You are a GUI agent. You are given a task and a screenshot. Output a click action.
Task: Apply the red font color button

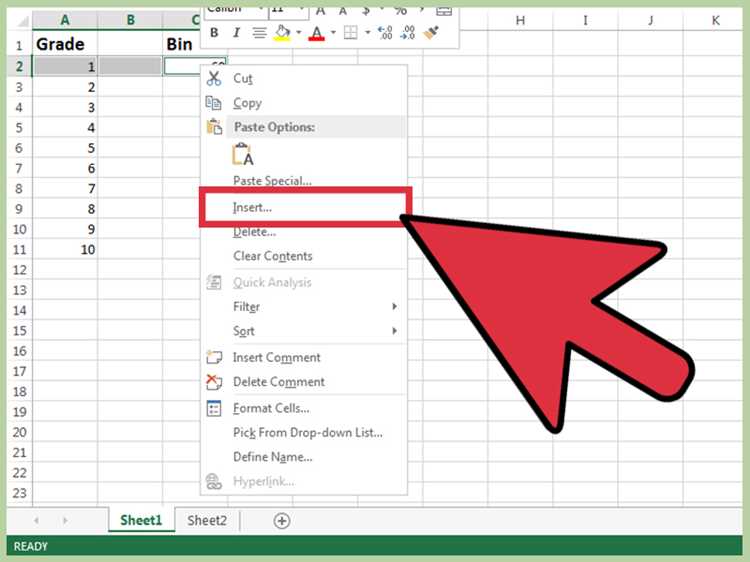coord(316,33)
